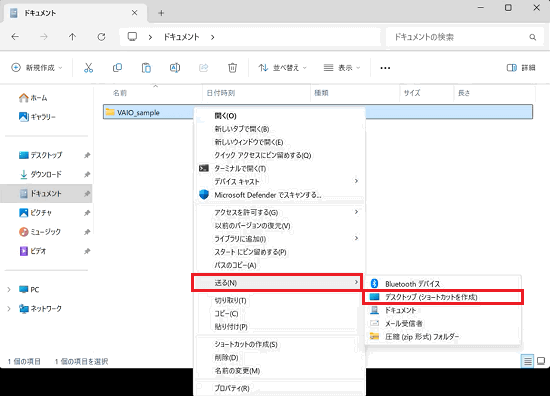Click the search magnifier icon
Viewport: 550px width, 396px height.
tap(532, 37)
